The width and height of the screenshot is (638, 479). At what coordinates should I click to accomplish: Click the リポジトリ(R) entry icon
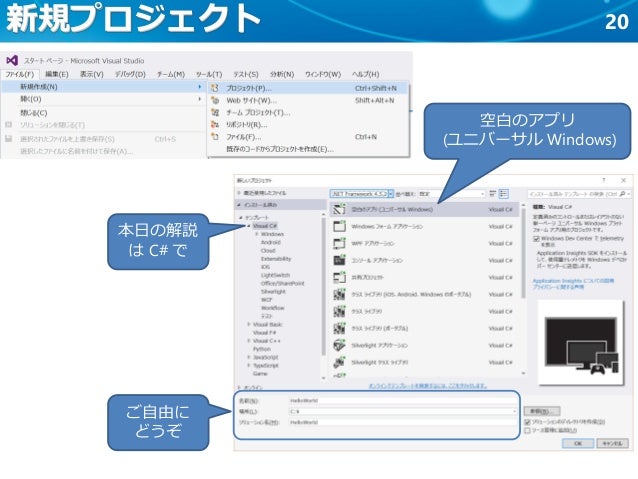click(x=215, y=125)
